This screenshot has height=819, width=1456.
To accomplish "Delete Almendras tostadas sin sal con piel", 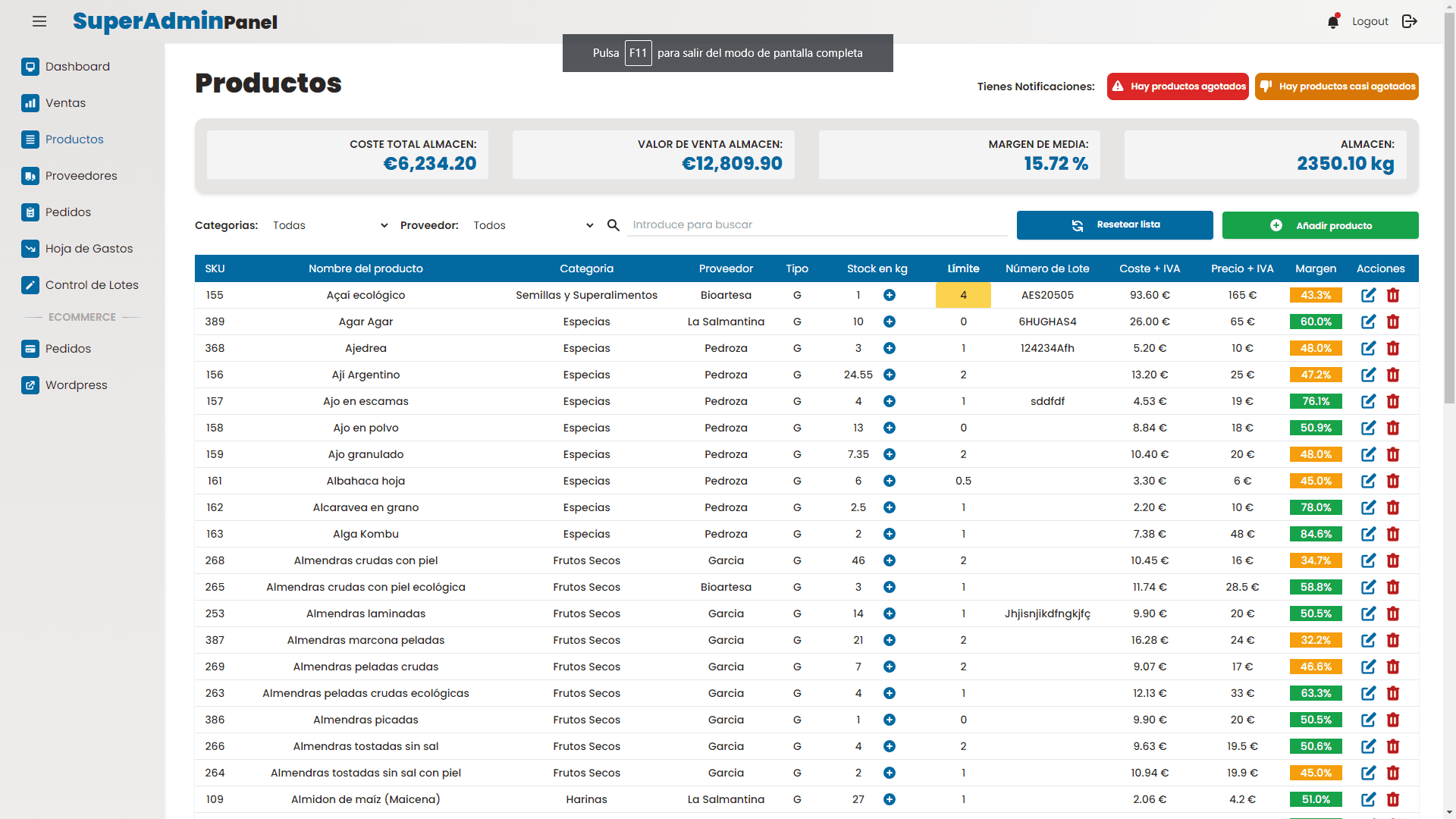I will [1393, 773].
